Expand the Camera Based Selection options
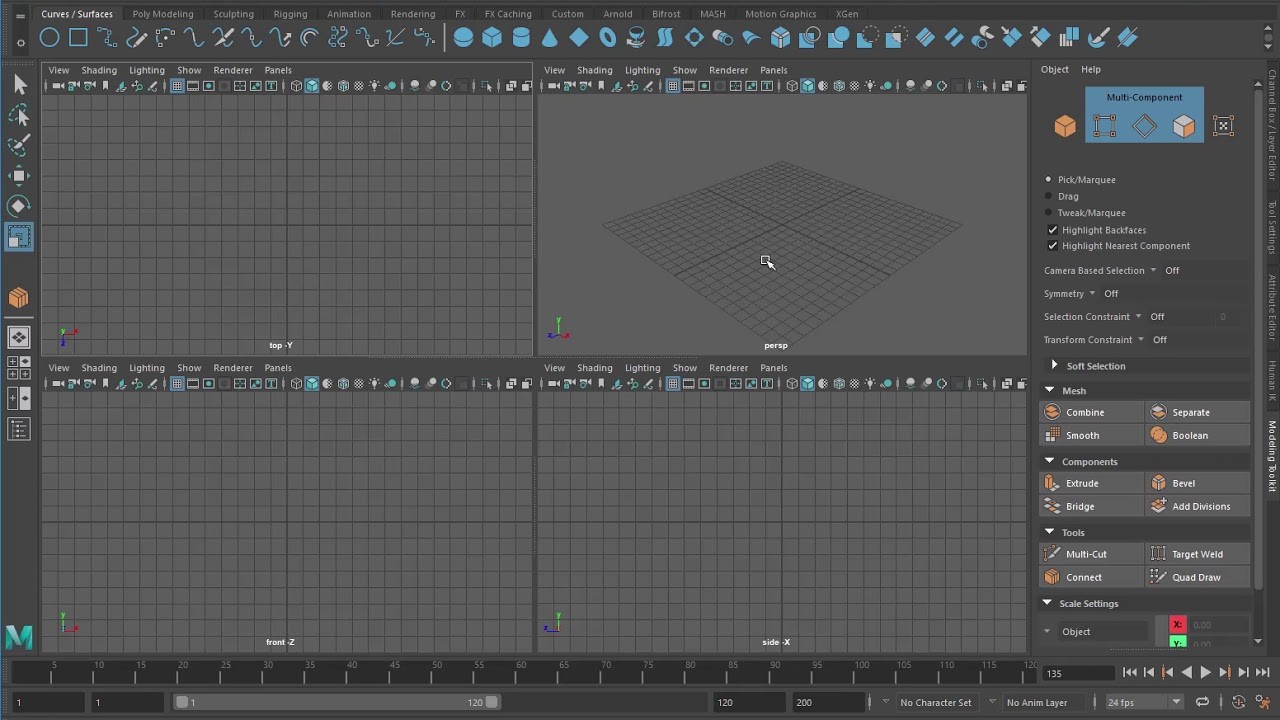Image resolution: width=1280 pixels, height=720 pixels. point(1153,270)
